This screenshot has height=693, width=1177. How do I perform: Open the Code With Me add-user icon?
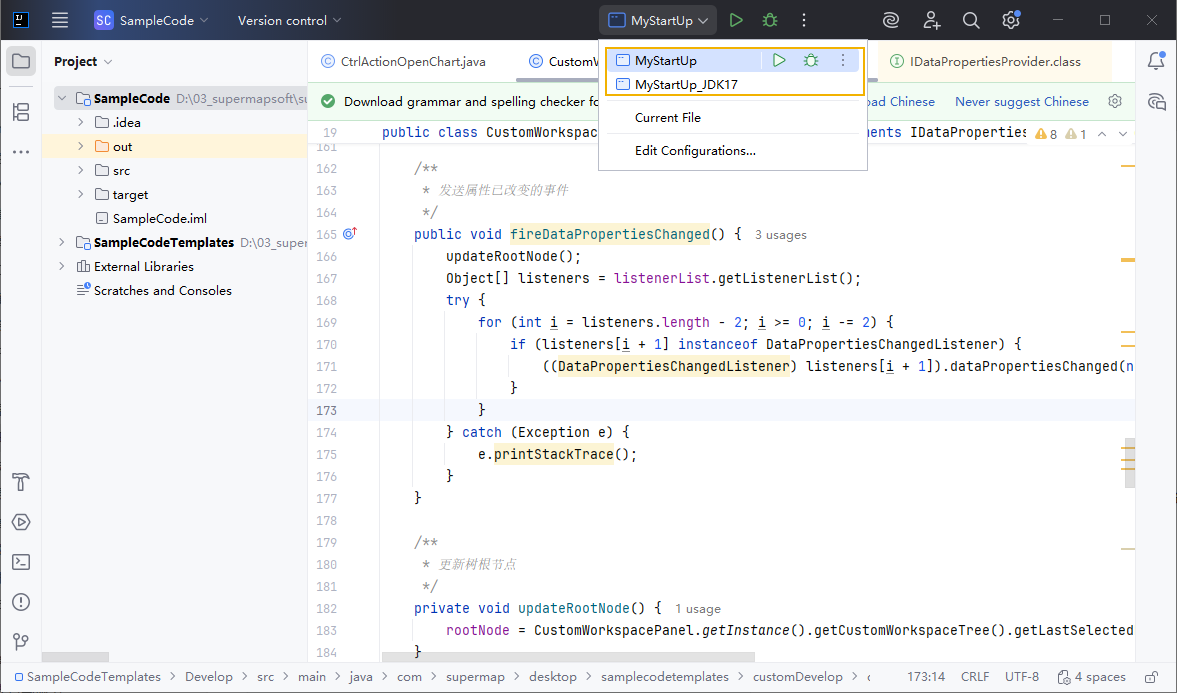[932, 20]
